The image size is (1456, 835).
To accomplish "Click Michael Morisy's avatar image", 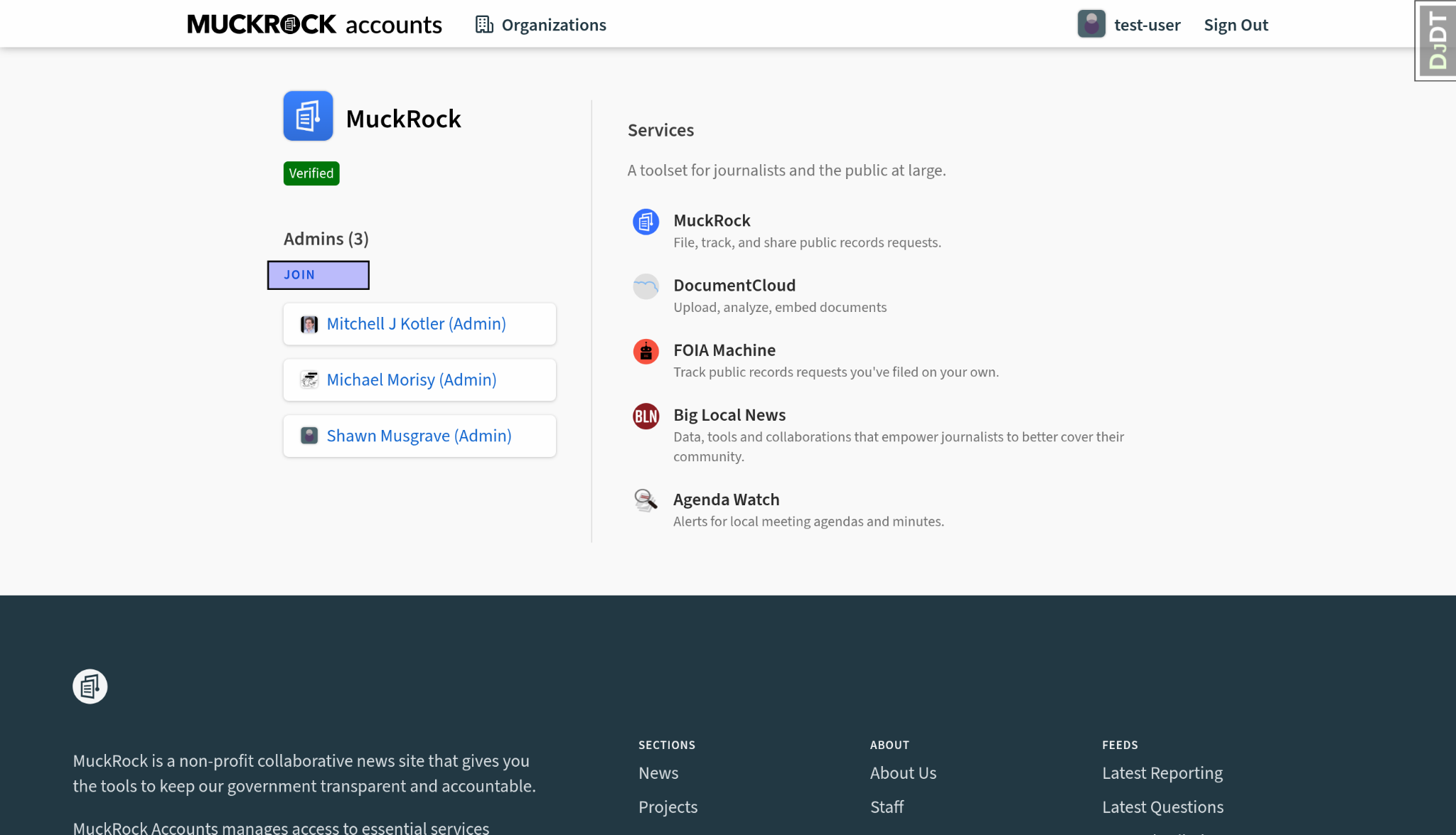I will coord(309,380).
